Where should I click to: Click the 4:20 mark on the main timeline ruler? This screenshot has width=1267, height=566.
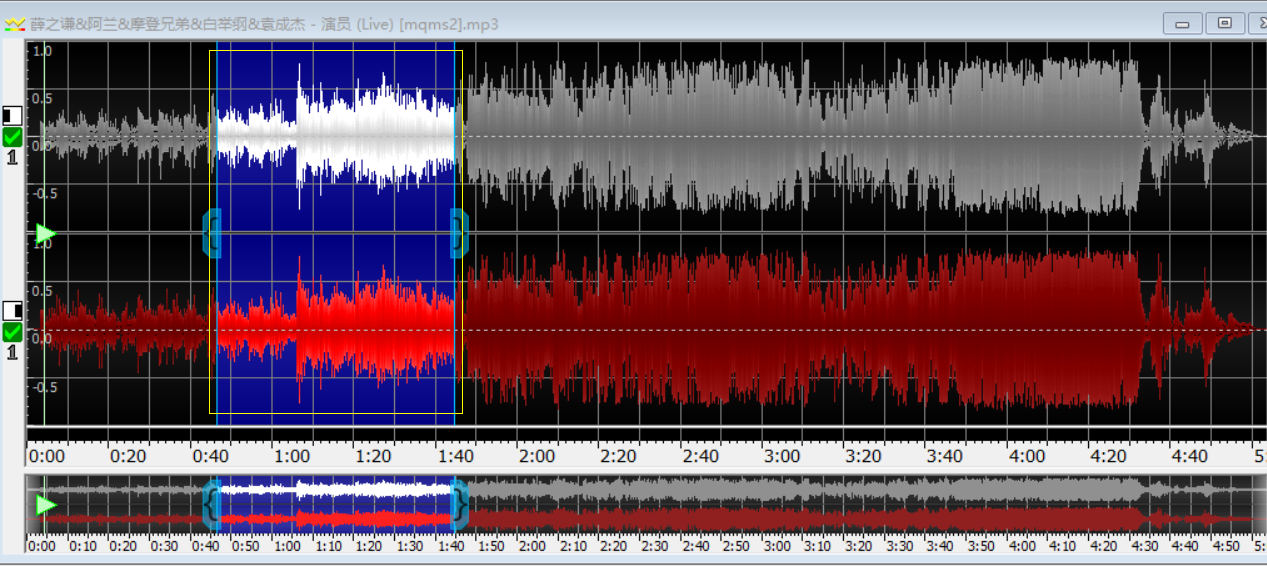(x=1109, y=456)
